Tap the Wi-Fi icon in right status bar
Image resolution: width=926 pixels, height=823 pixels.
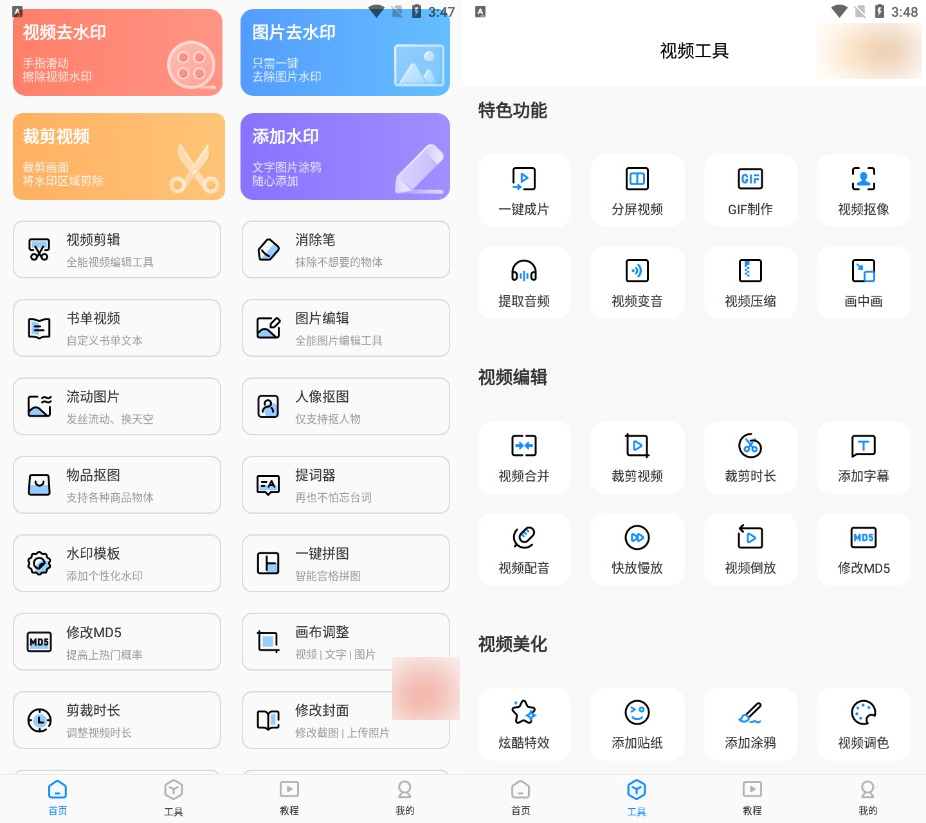click(x=839, y=11)
